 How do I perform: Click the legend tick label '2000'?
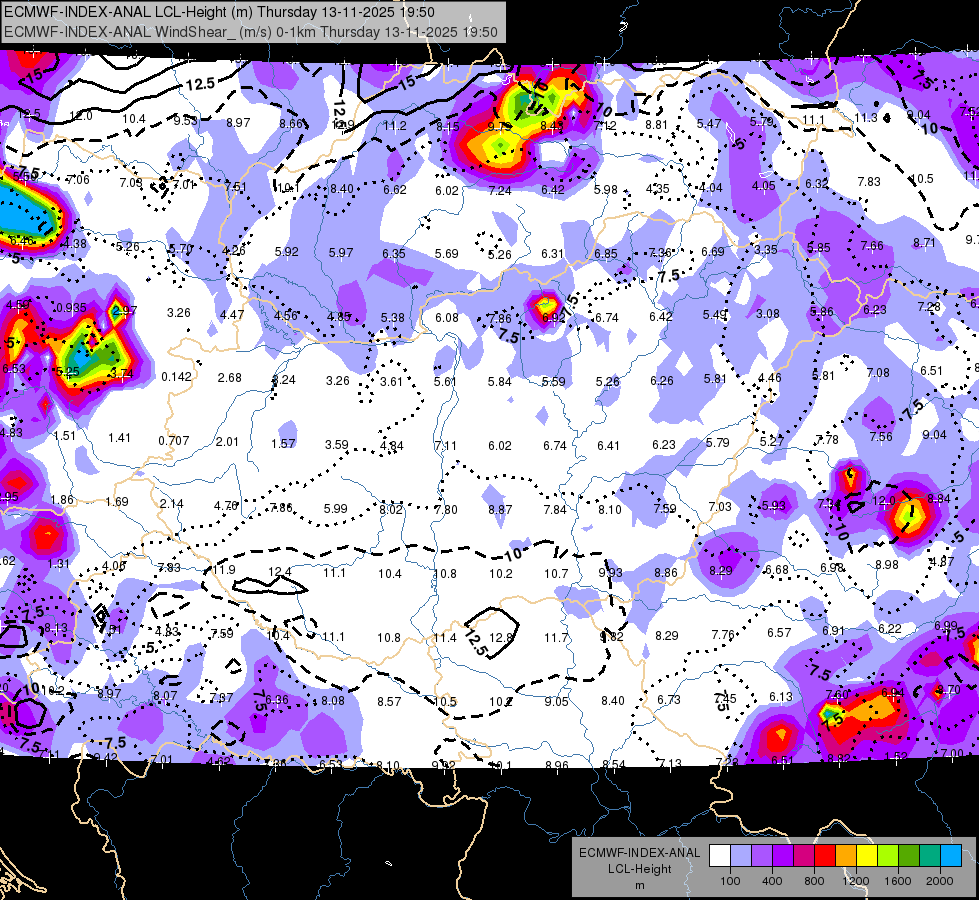tap(940, 881)
